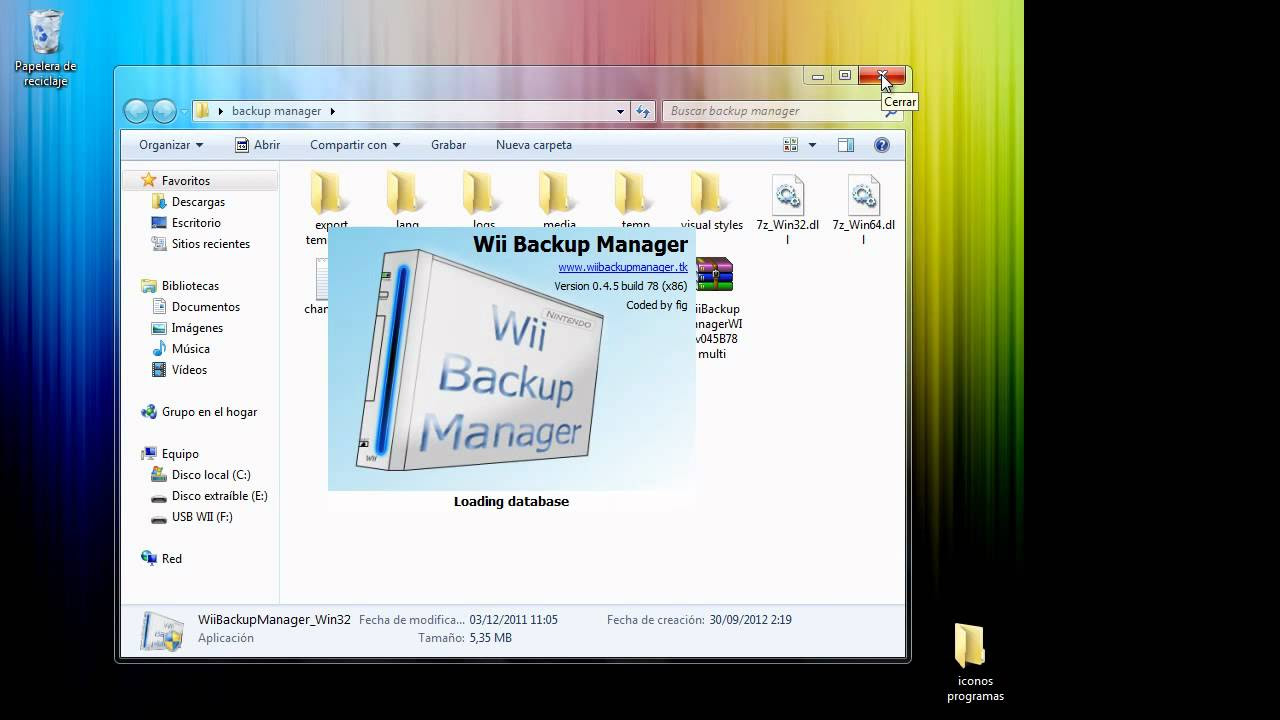Open Red in navigation pane
The image size is (1280, 720).
click(x=172, y=559)
